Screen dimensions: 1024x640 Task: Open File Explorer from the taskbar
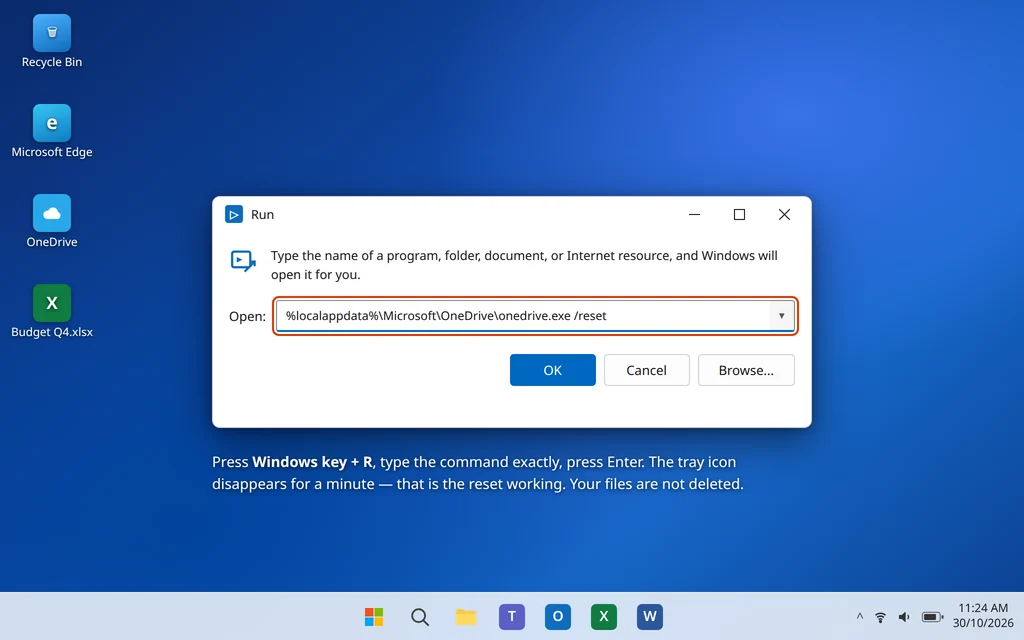point(466,616)
